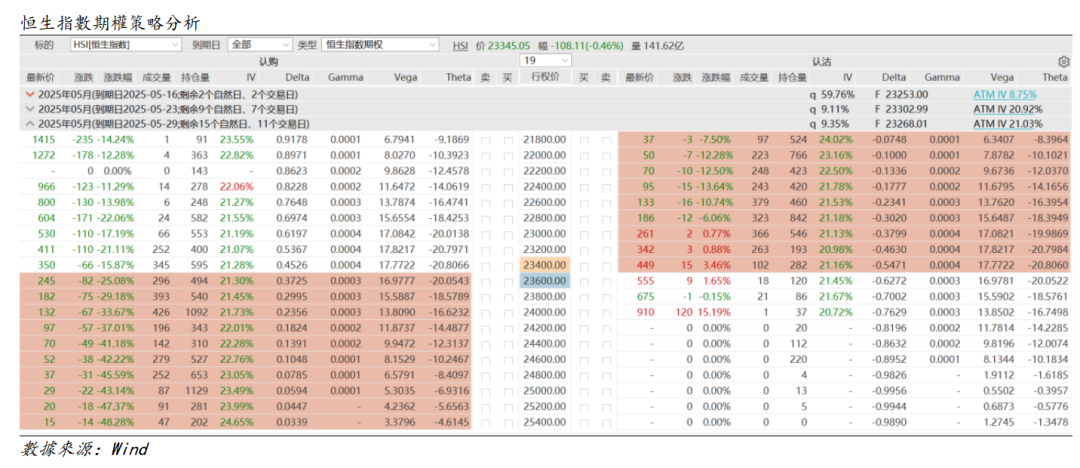This screenshot has width=1080, height=468.
Task: Click the call-side 成交量 column header
Action: pyautogui.click(x=155, y=78)
